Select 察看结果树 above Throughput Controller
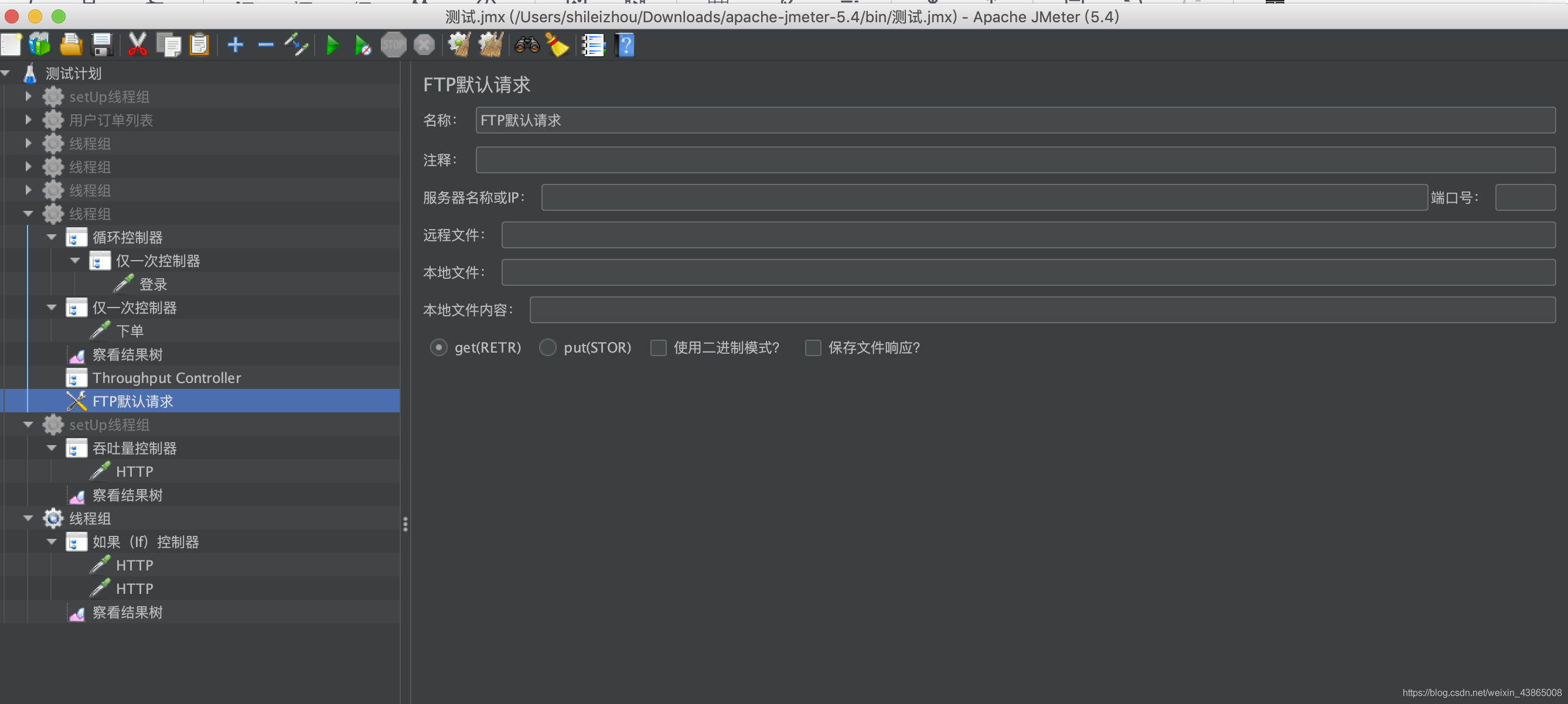 point(127,355)
